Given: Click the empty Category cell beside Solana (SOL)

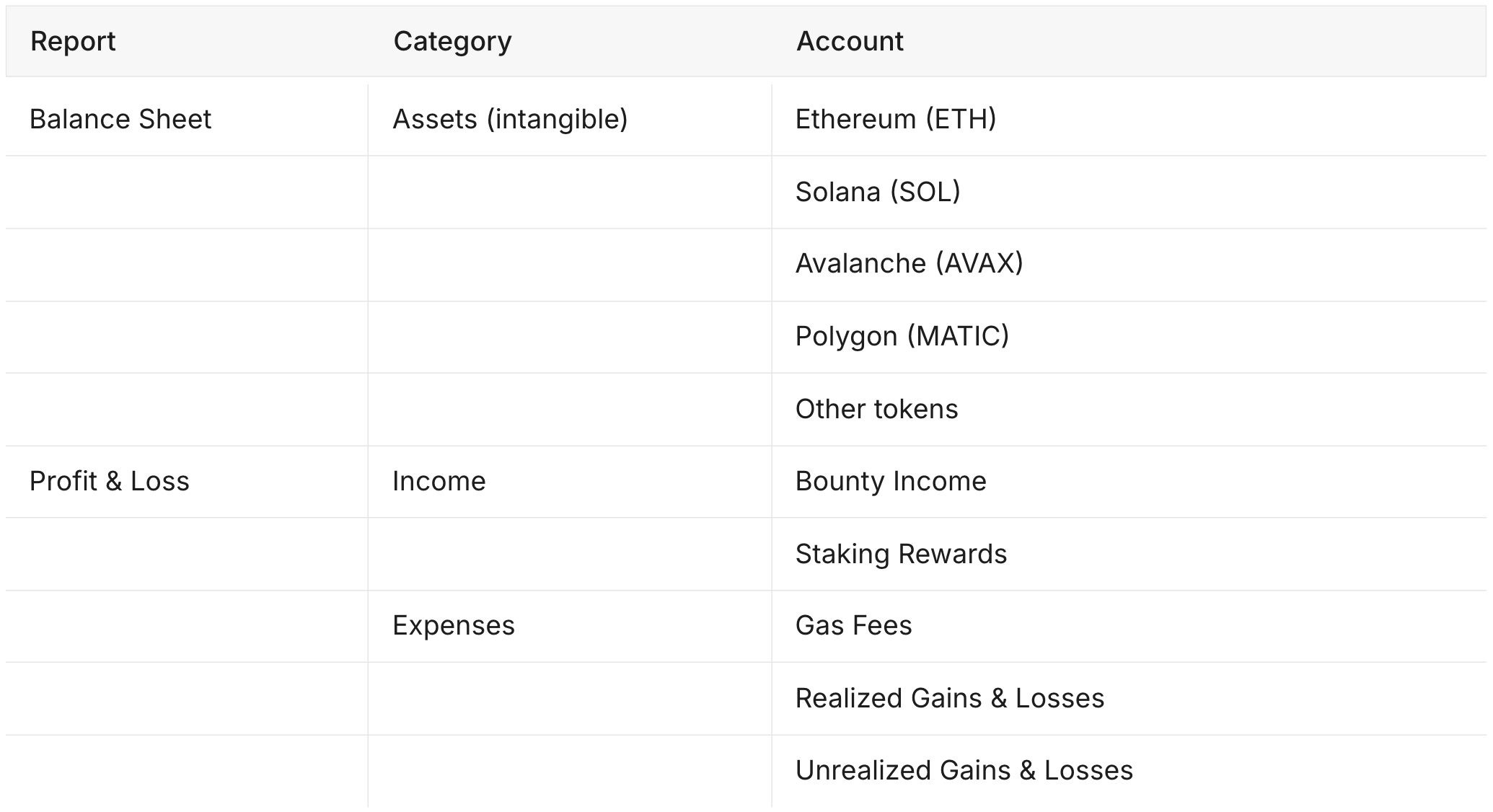Looking at the screenshot, I should point(569,193).
